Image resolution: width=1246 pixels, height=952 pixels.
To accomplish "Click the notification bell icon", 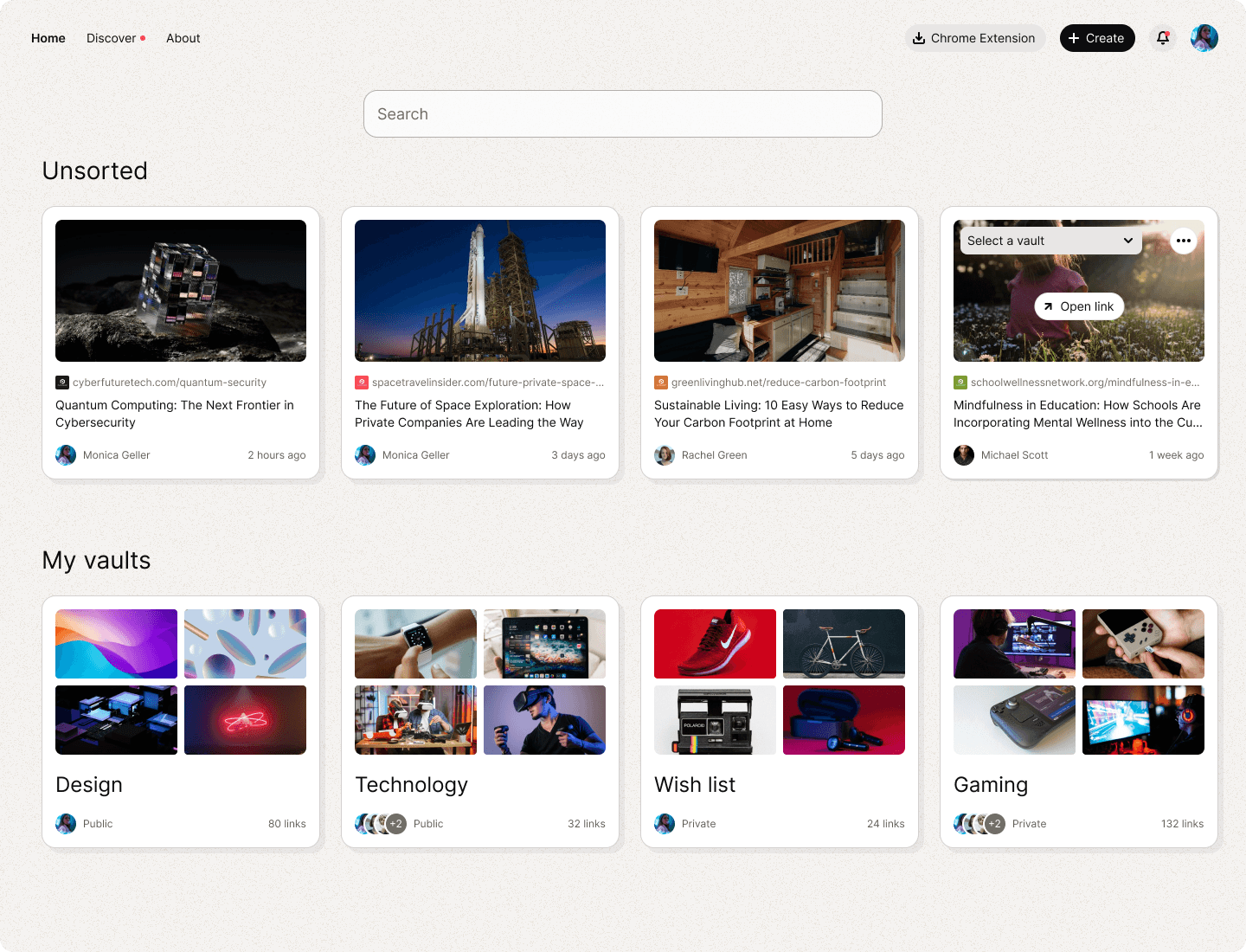I will [x=1163, y=38].
